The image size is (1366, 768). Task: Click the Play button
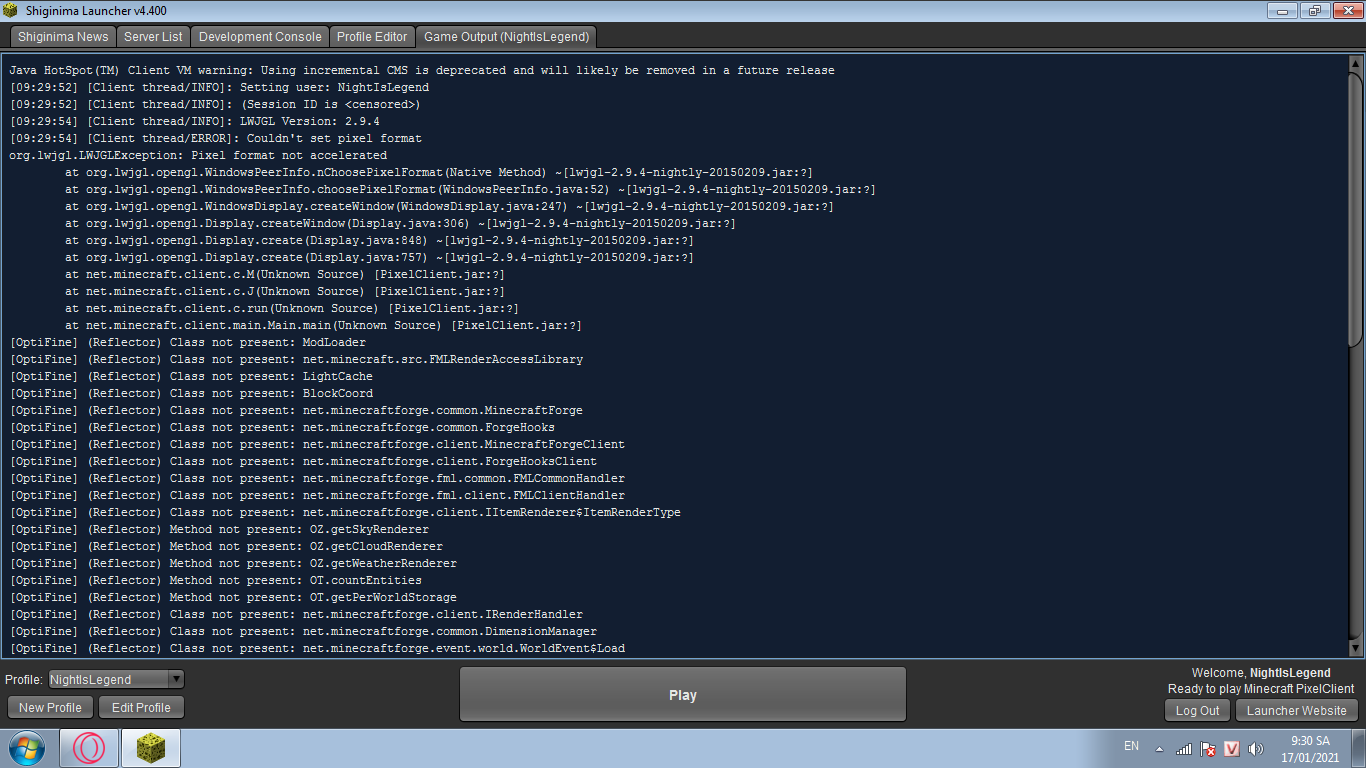pyautogui.click(x=683, y=694)
